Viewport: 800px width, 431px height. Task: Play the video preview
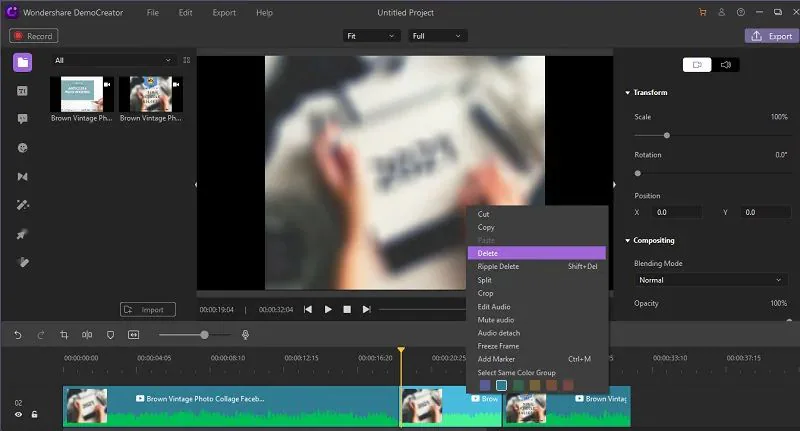coord(328,310)
